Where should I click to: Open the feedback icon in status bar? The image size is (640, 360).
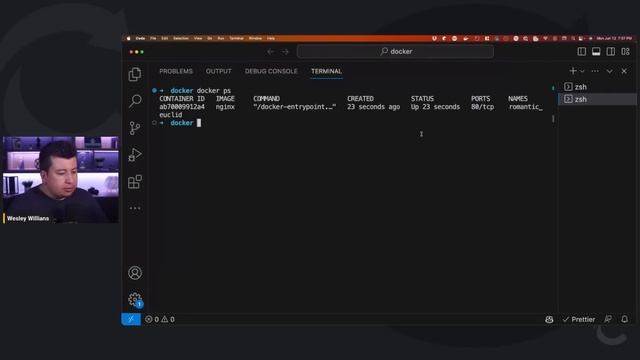(x=608, y=319)
